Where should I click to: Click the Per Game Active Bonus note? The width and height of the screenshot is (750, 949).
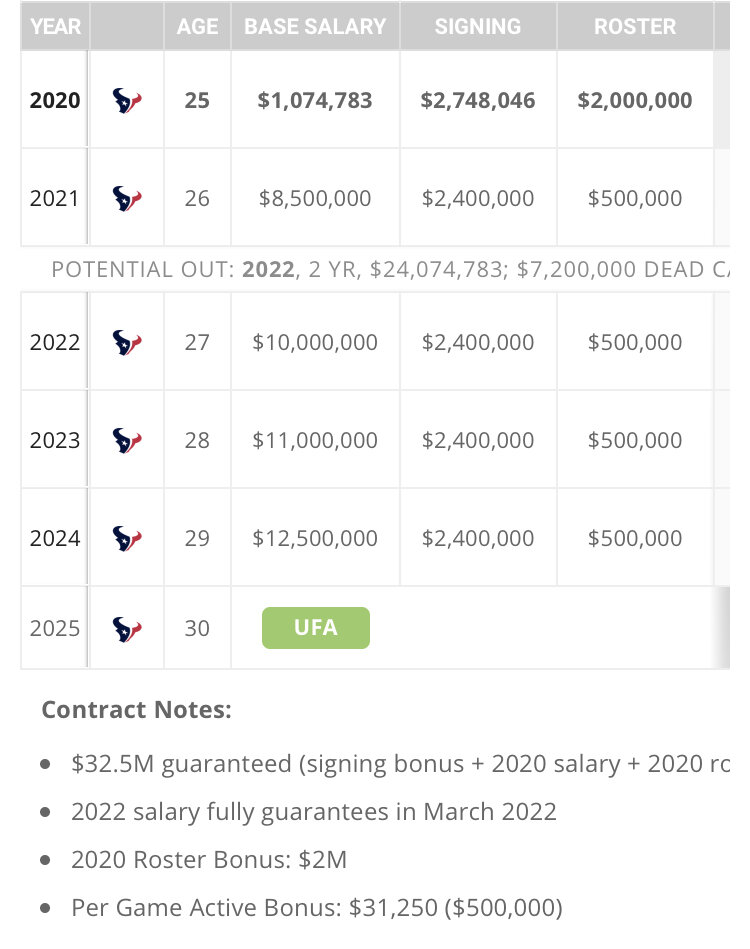316,908
